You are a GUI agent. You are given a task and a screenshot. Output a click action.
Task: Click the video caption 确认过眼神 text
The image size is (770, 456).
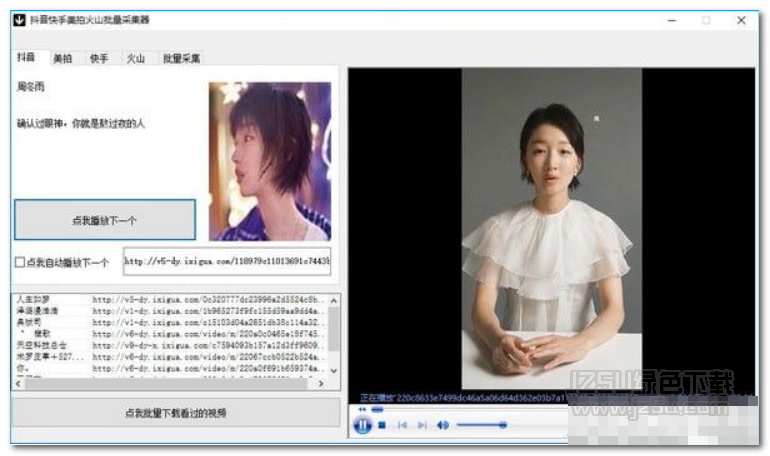click(x=81, y=124)
